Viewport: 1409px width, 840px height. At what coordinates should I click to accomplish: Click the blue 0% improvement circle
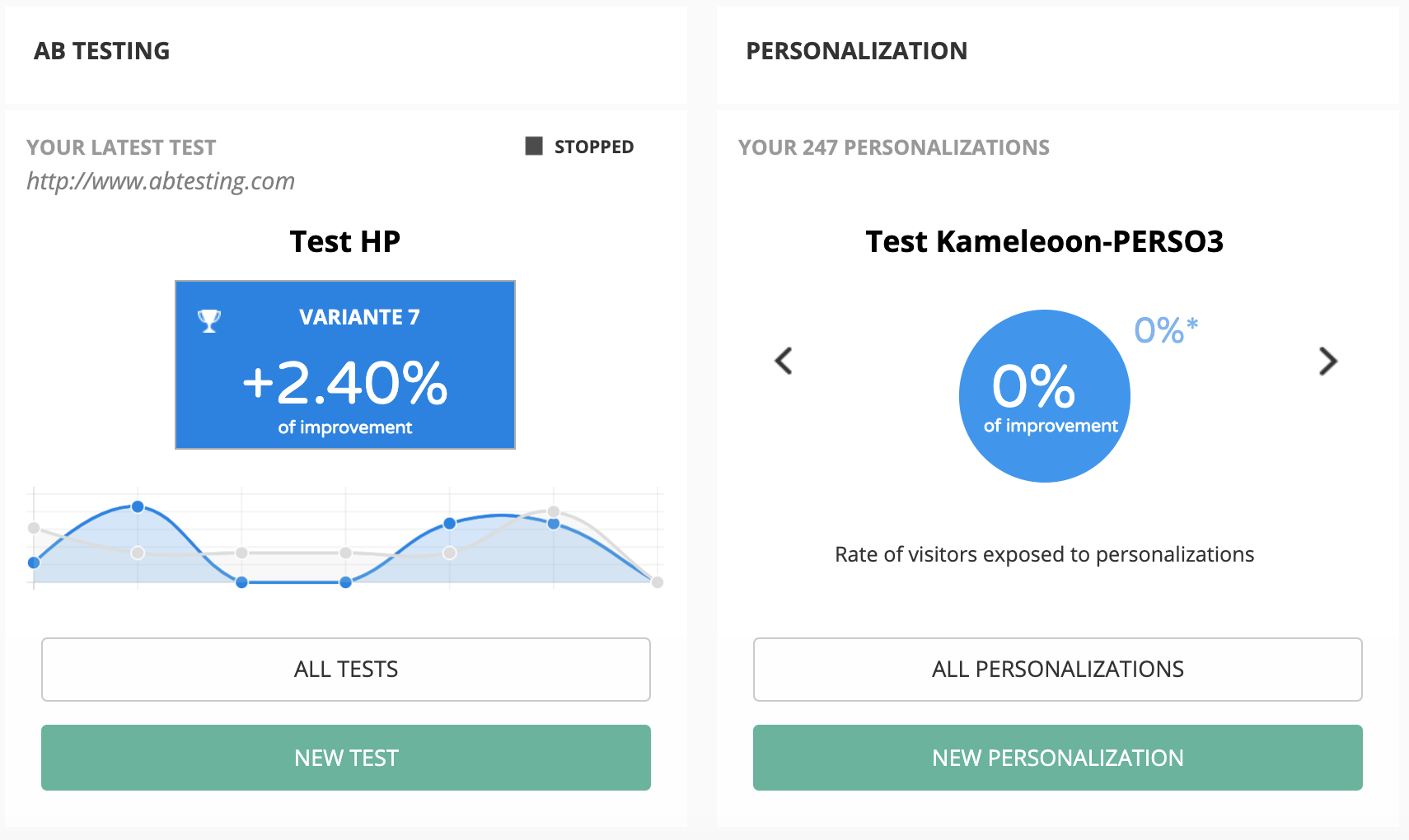[1045, 396]
